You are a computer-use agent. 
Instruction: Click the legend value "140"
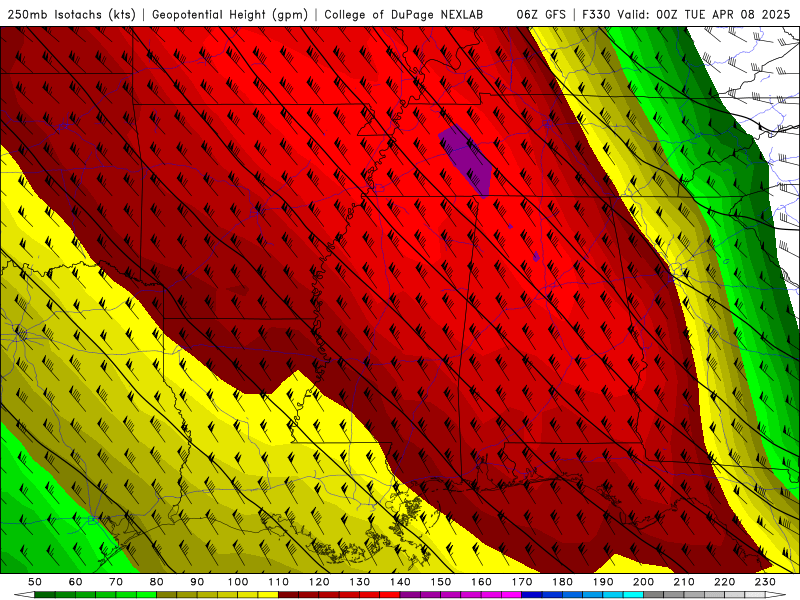pos(400,582)
